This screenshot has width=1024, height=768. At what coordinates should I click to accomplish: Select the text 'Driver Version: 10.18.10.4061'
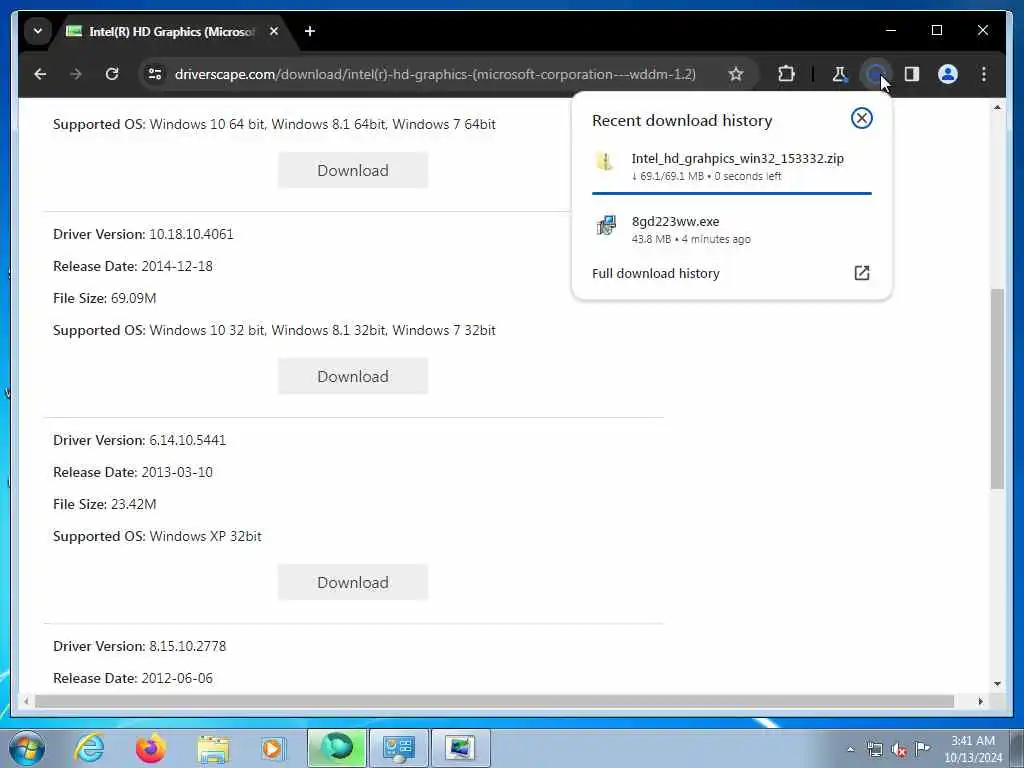[x=143, y=234]
